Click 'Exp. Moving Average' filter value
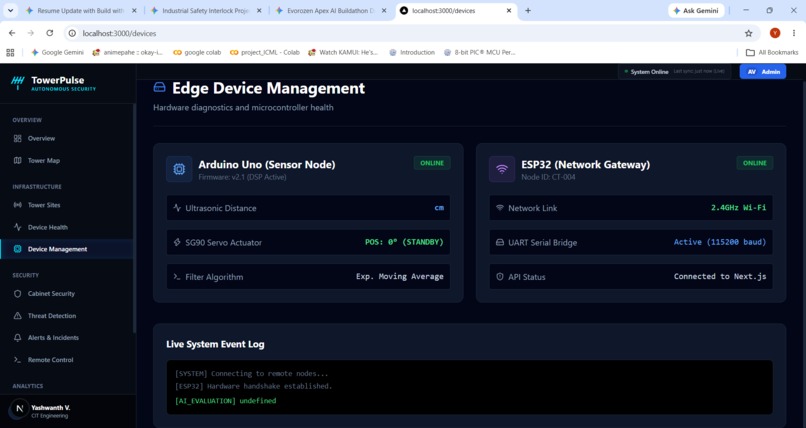806x428 pixels. pyautogui.click(x=399, y=276)
